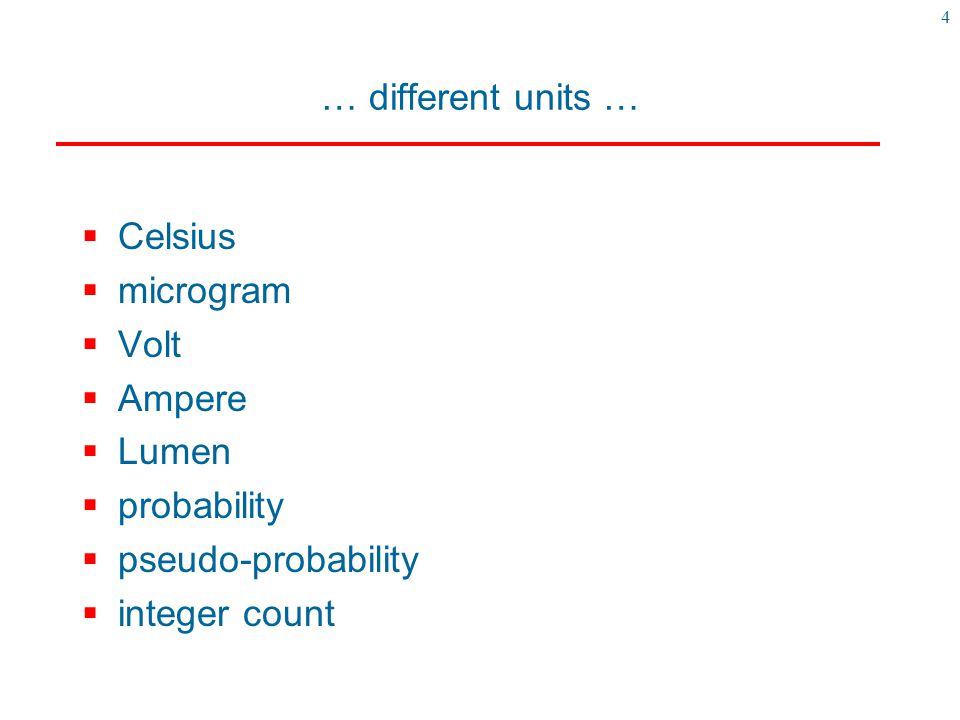Screen dimensions: 960x720
Task: Select the probability list item text
Action: click(x=201, y=508)
